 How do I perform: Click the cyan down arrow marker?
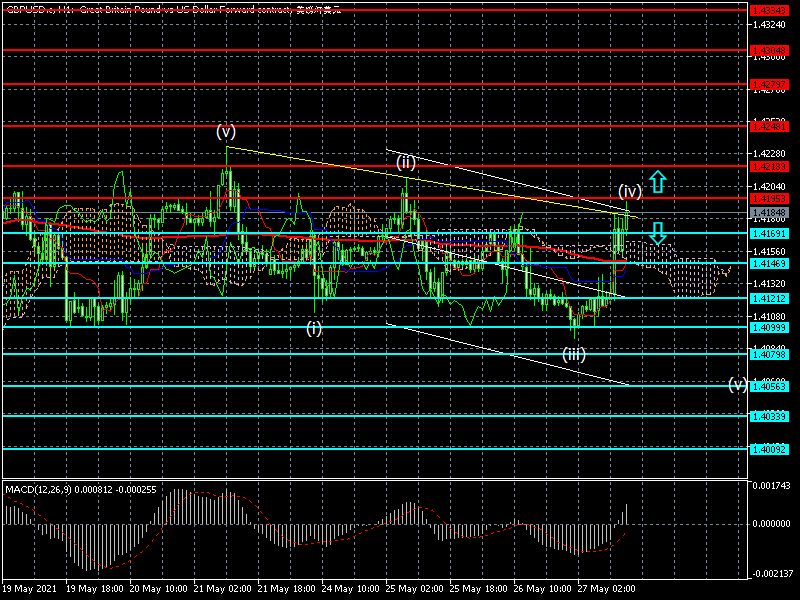(657, 233)
